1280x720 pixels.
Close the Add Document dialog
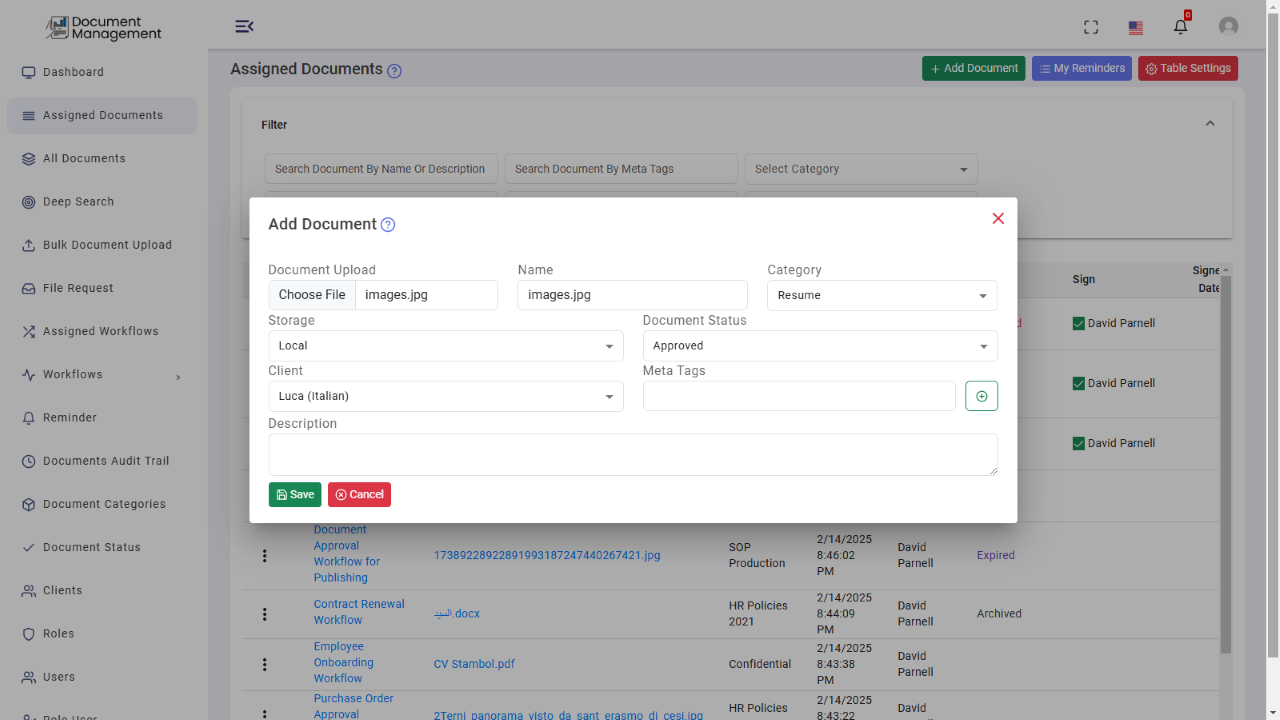pyautogui.click(x=997, y=218)
